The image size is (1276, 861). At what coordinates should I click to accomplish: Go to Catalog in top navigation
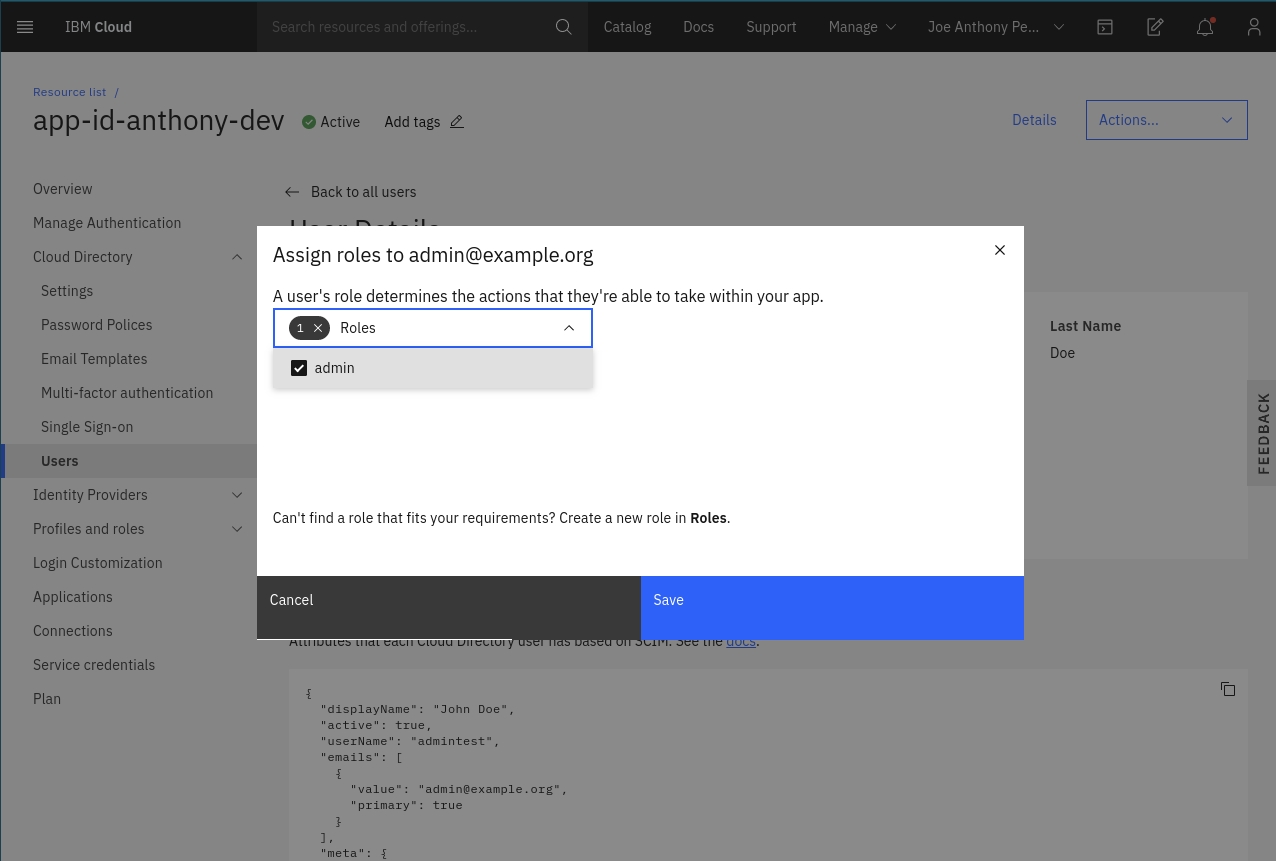(627, 27)
